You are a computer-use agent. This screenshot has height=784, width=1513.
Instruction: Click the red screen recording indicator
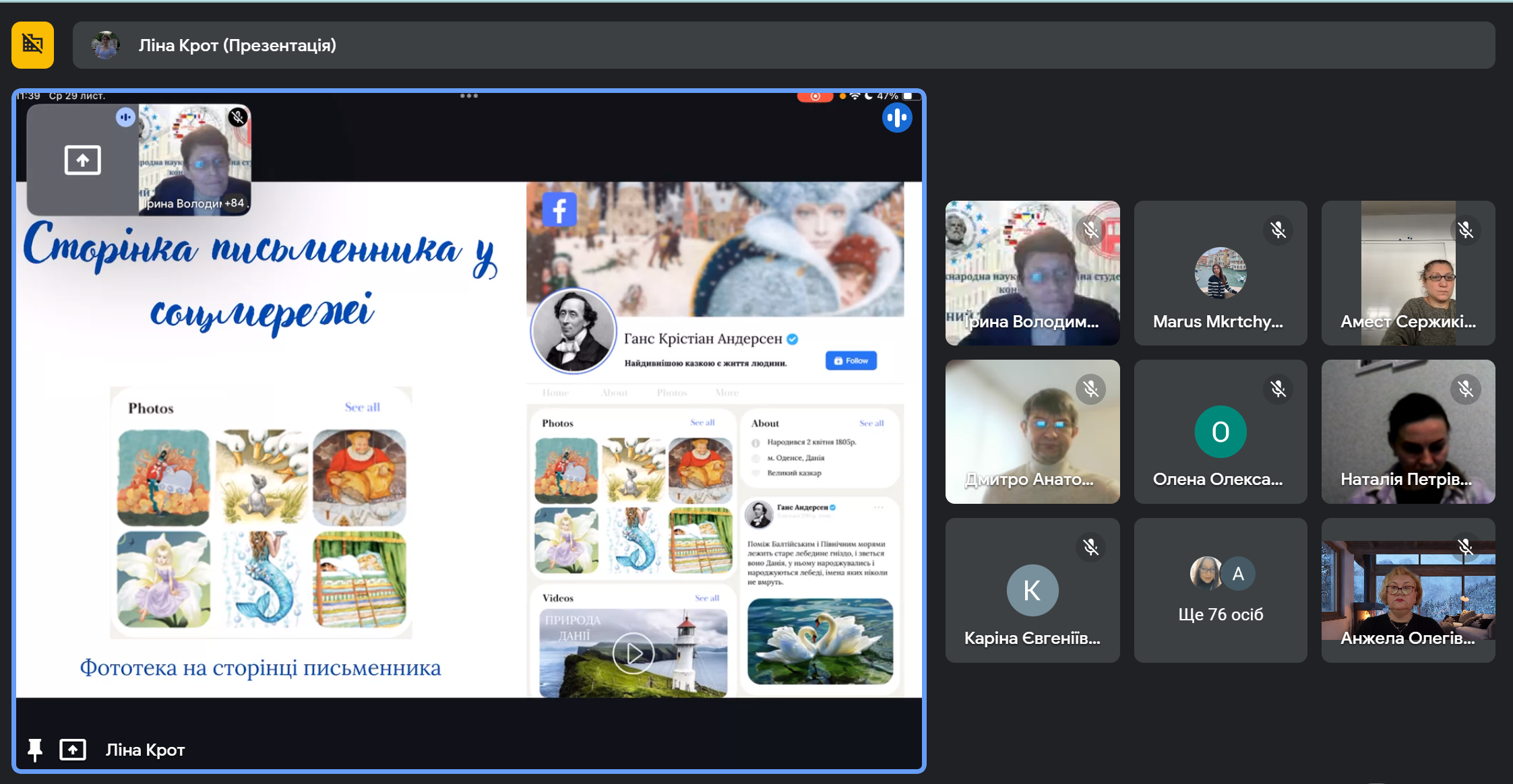815,96
